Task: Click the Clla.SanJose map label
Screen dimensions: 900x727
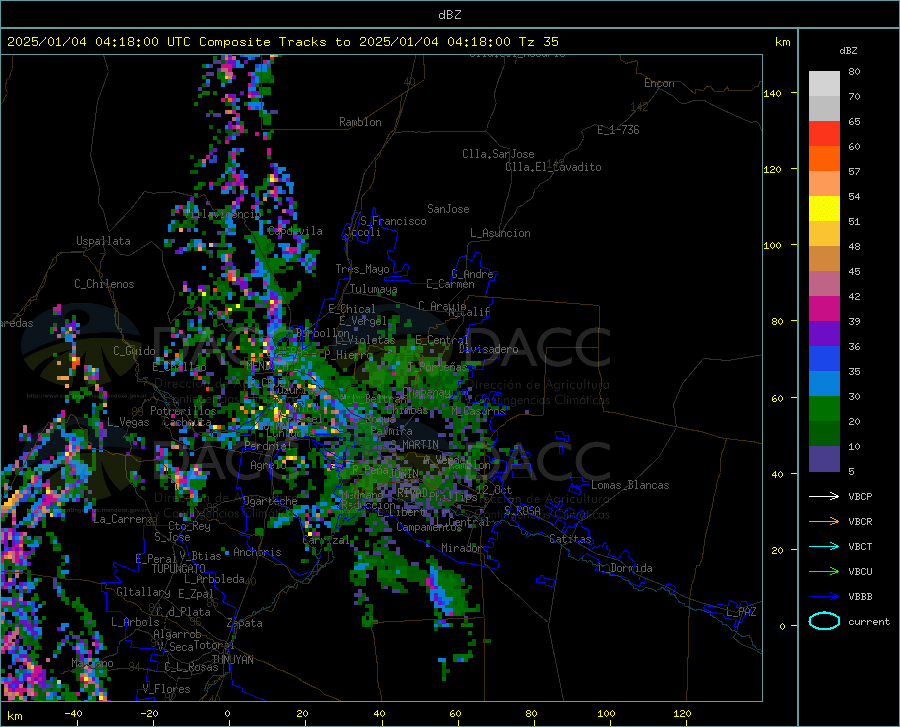Action: 498,154
